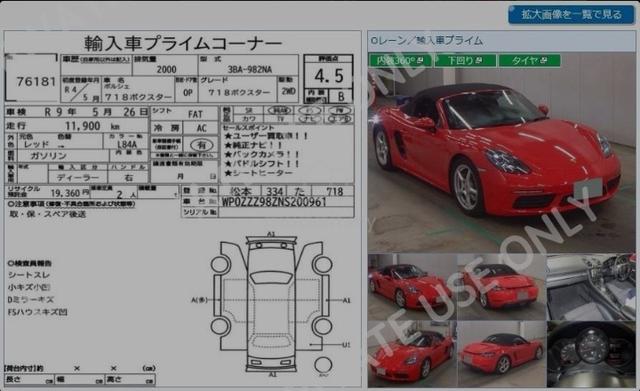This screenshot has width=640, height=391.
Task: Select the low front-corner thumbnail with number plate
Action: (x=412, y=354)
